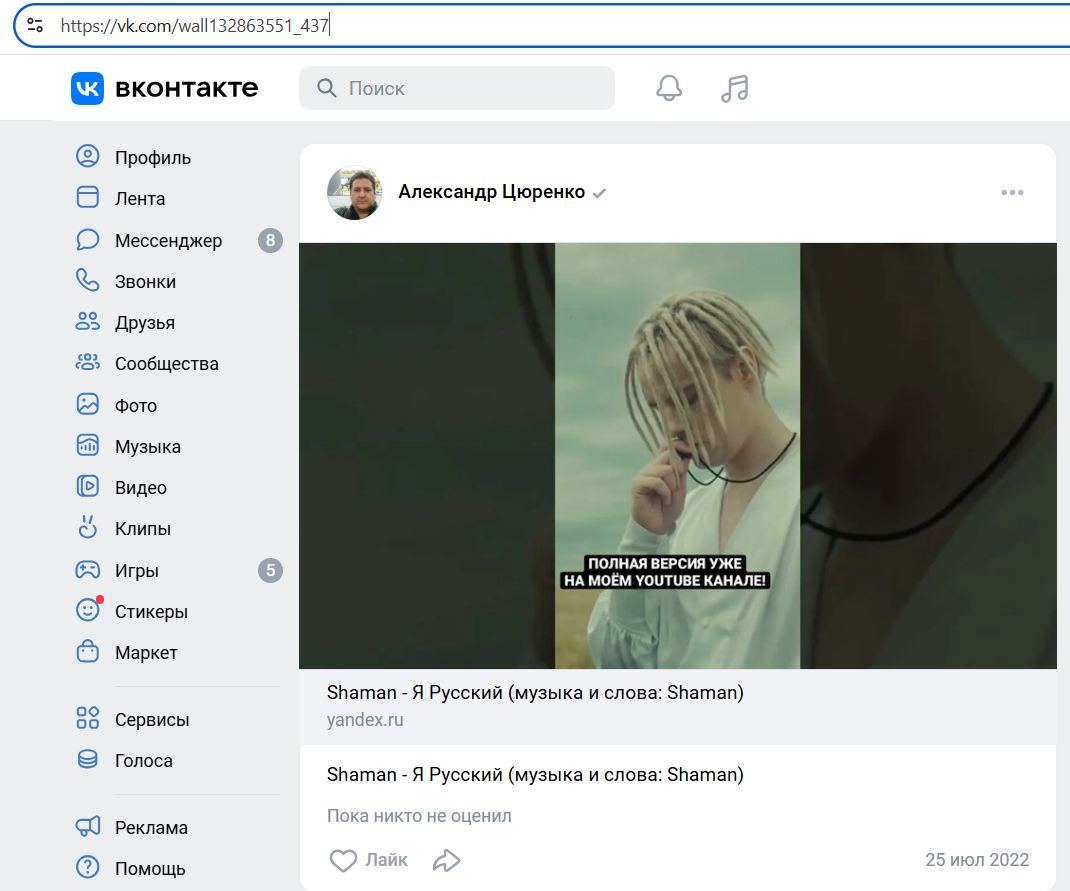This screenshot has height=891, width=1070.
Task: Open the music player via the notes icon
Action: pyautogui.click(x=733, y=88)
